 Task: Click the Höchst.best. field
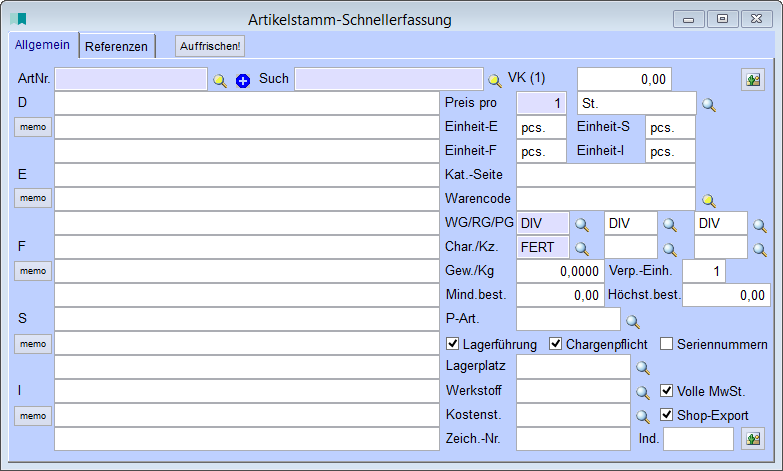(727, 295)
